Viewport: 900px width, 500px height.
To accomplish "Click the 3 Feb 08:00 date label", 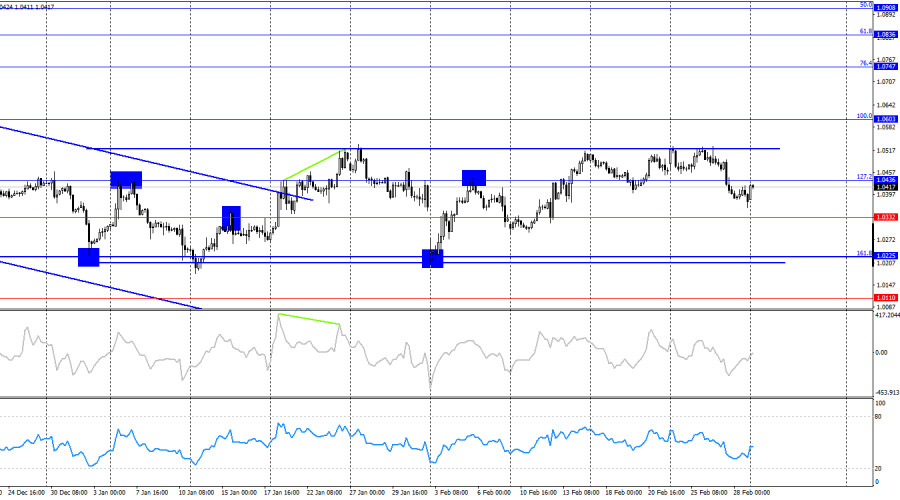I will coord(451,493).
